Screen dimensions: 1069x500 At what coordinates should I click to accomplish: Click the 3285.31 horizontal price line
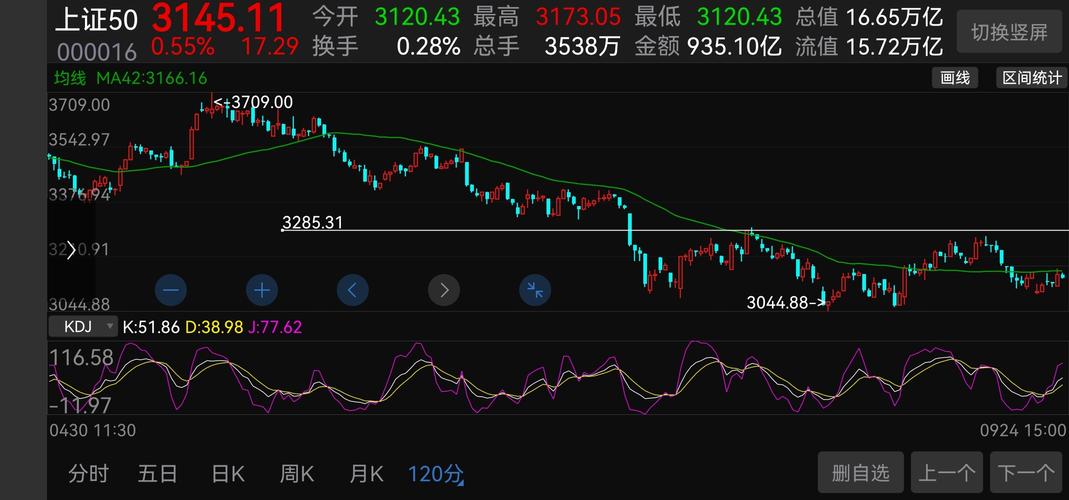click(x=675, y=231)
